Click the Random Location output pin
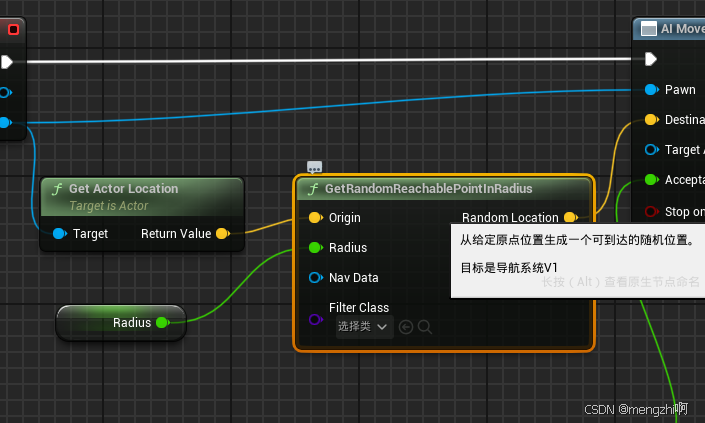 click(571, 218)
